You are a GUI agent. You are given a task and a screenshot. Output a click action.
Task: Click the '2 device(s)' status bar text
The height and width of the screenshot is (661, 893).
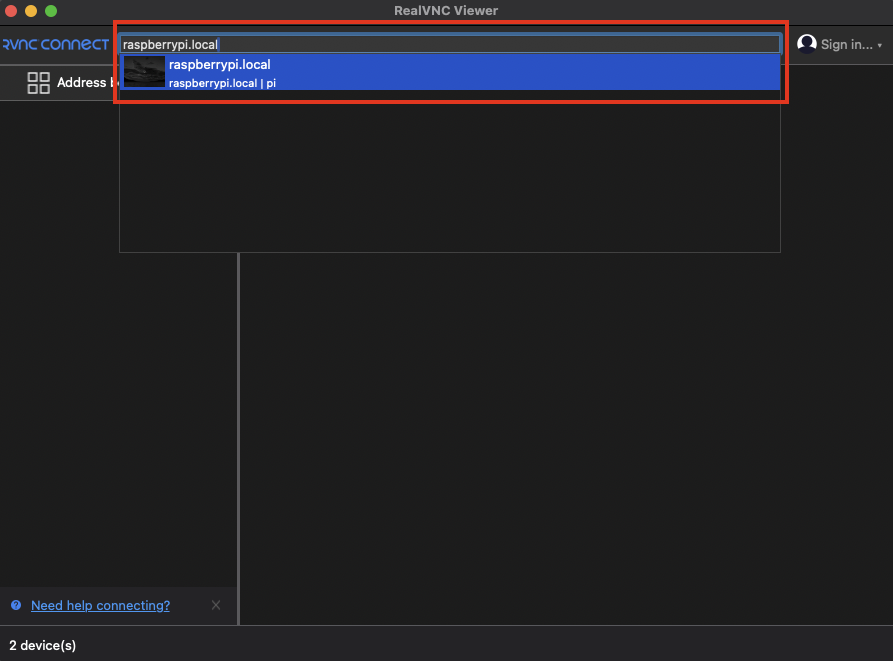pos(42,645)
